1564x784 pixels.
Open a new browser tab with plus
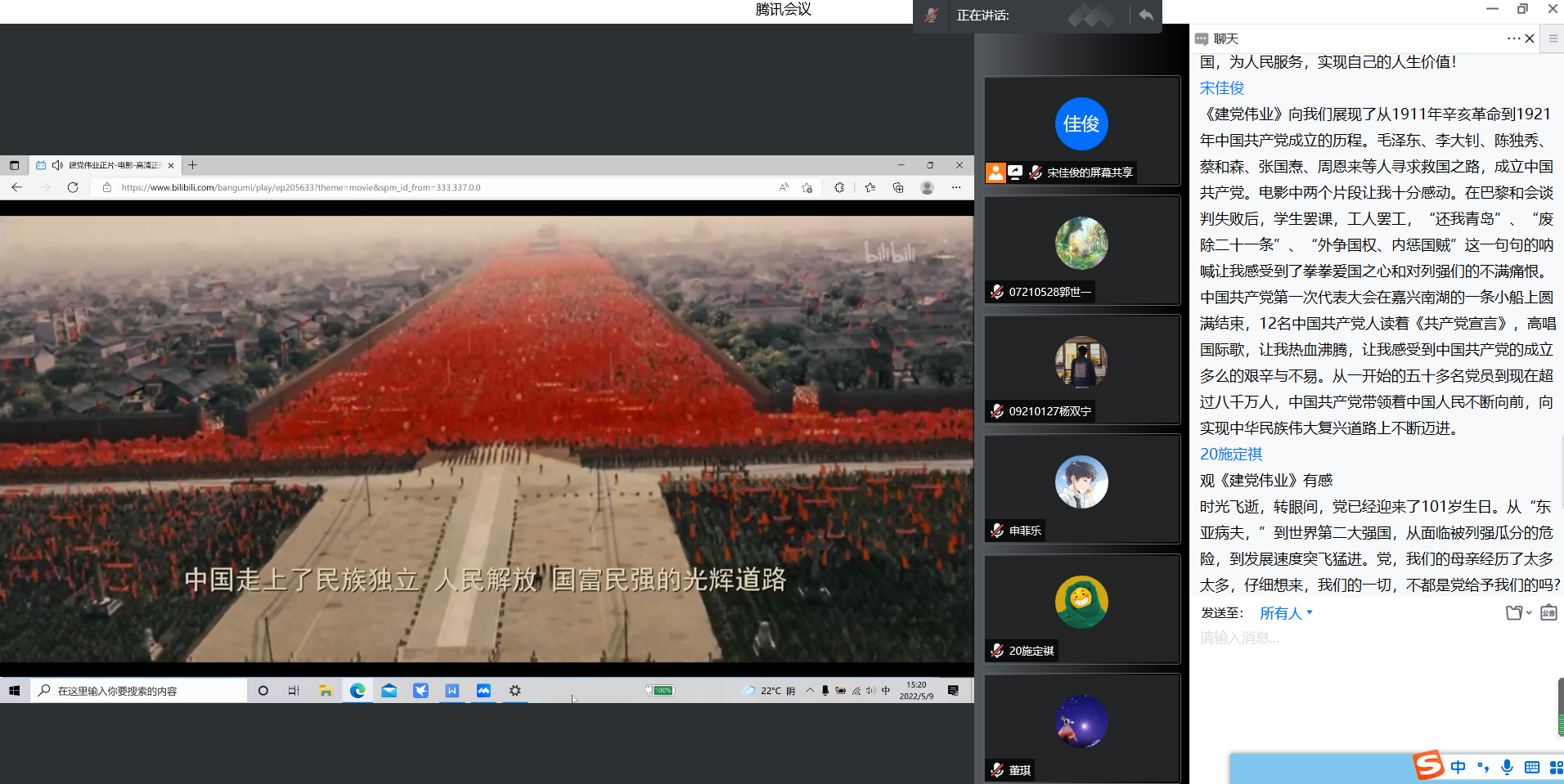coord(193,165)
